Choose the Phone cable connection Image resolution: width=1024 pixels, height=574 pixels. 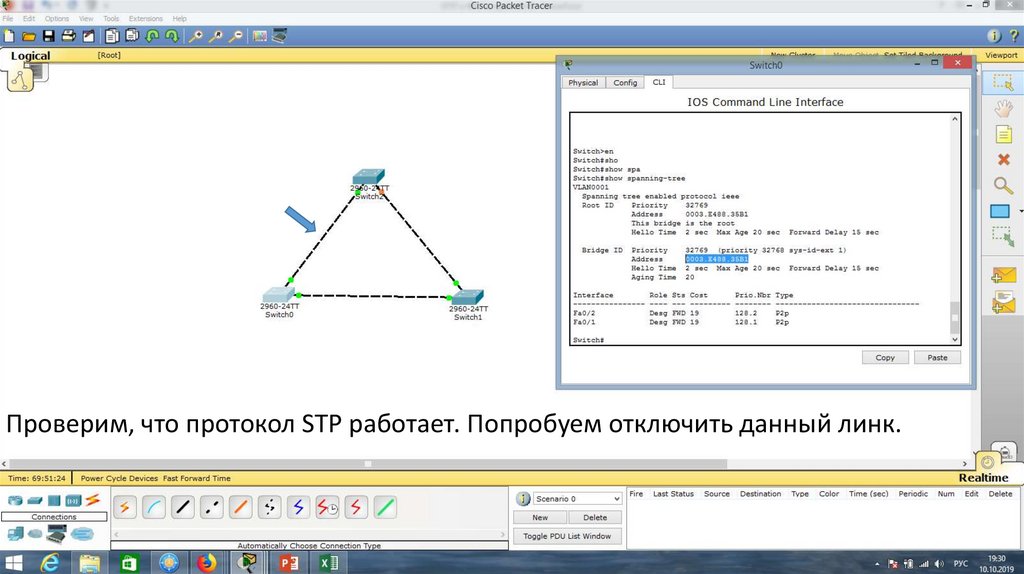pyautogui.click(x=269, y=507)
